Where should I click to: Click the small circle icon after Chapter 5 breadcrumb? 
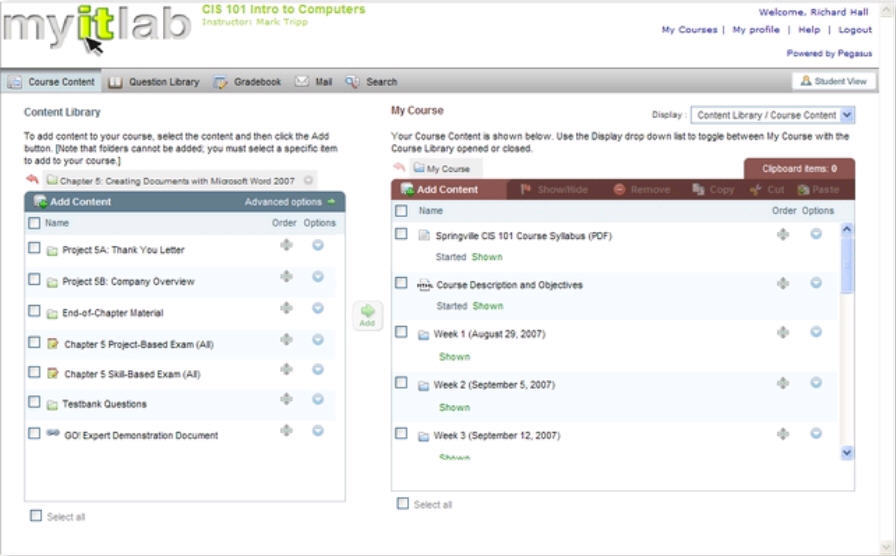(x=308, y=180)
